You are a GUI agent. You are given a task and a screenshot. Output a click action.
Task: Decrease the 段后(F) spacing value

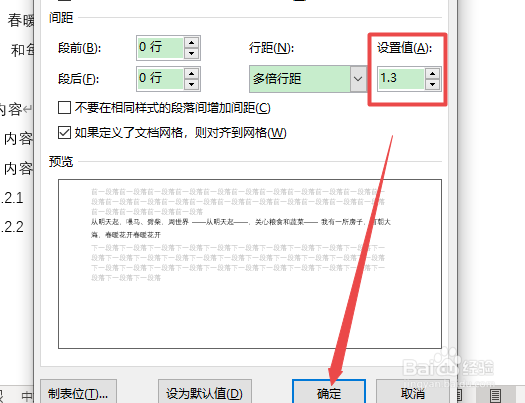click(x=192, y=84)
